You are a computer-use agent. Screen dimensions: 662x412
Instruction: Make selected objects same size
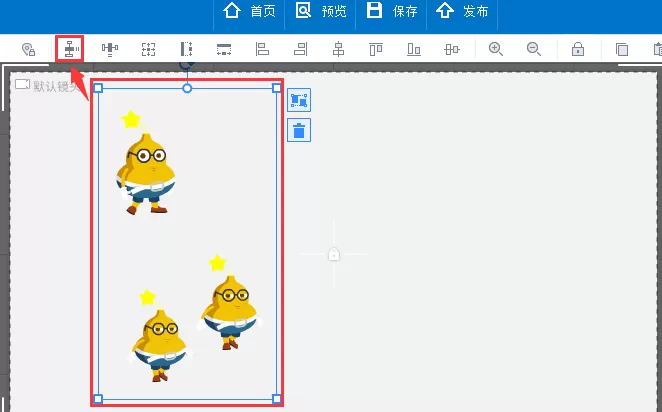[x=148, y=49]
